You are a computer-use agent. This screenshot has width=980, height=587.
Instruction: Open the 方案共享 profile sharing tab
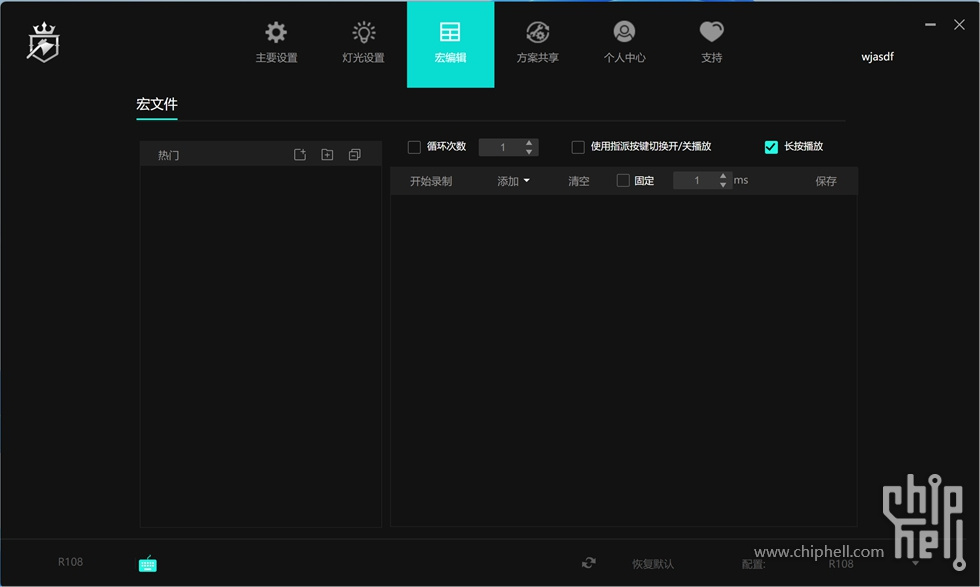point(538,43)
